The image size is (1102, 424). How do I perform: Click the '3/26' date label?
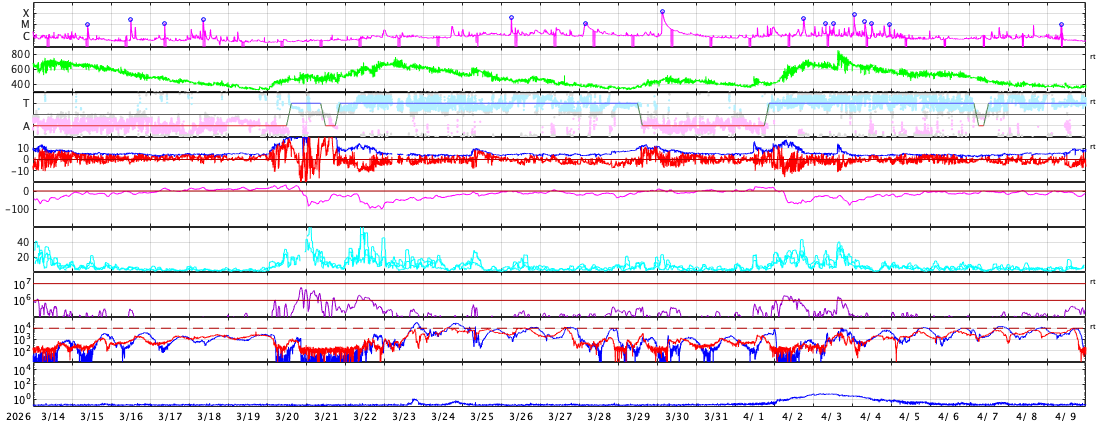click(521, 416)
